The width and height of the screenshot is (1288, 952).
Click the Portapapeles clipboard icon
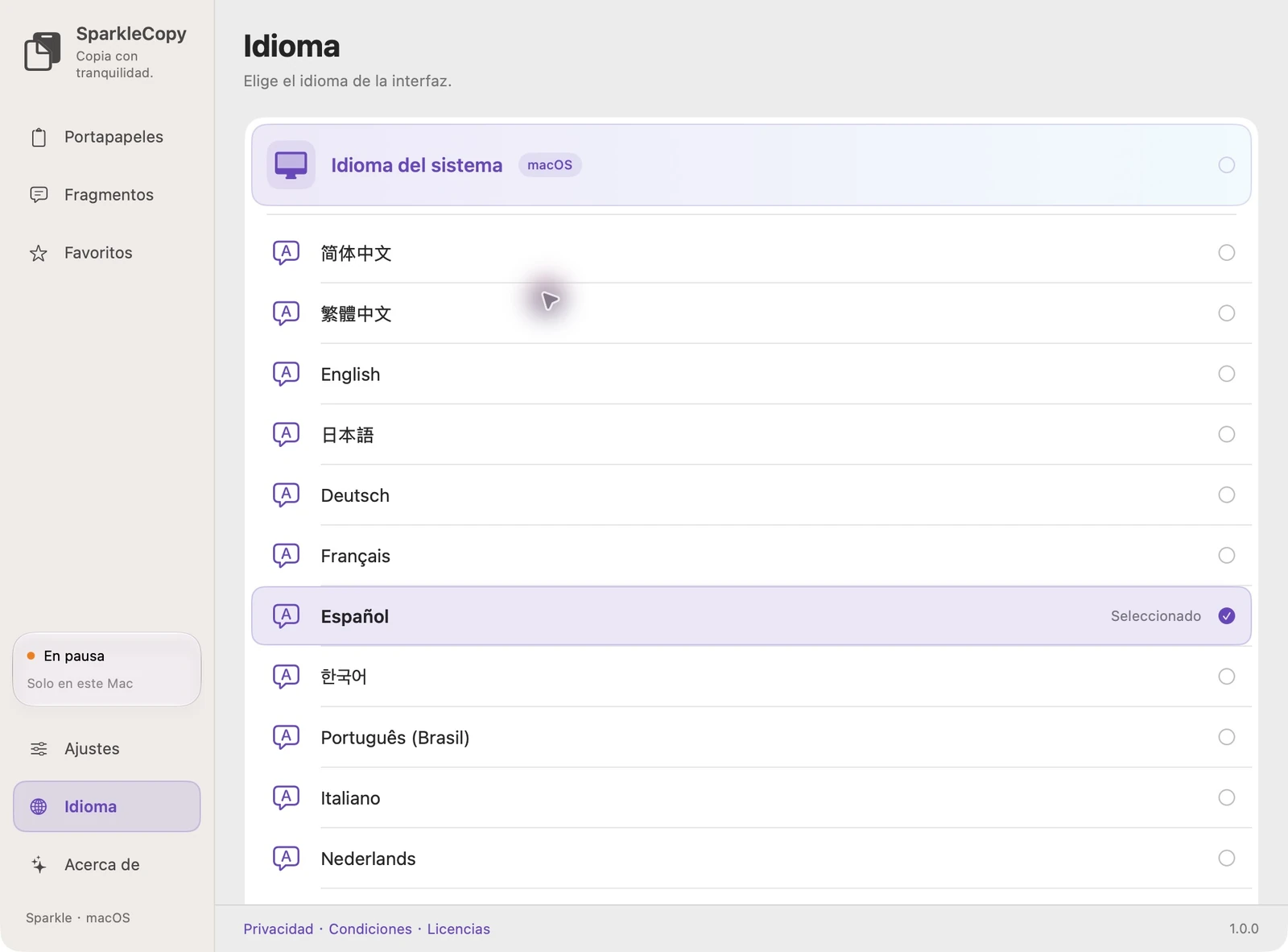(39, 137)
